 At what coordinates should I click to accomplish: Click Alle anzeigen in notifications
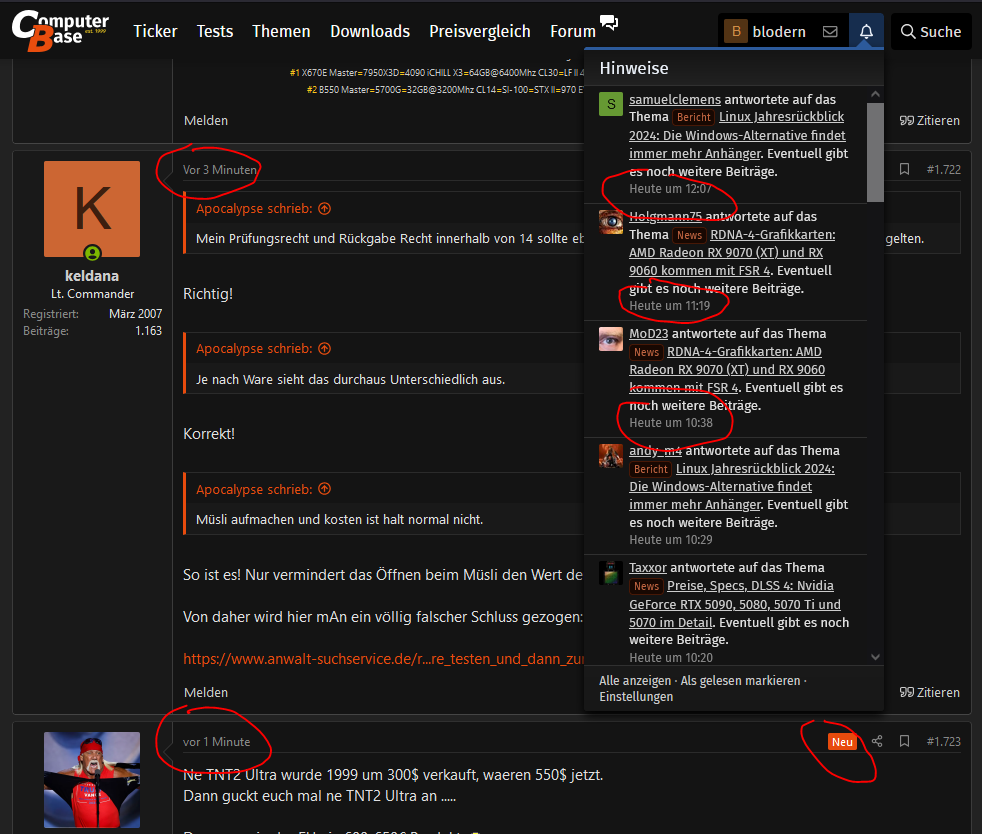click(x=634, y=681)
